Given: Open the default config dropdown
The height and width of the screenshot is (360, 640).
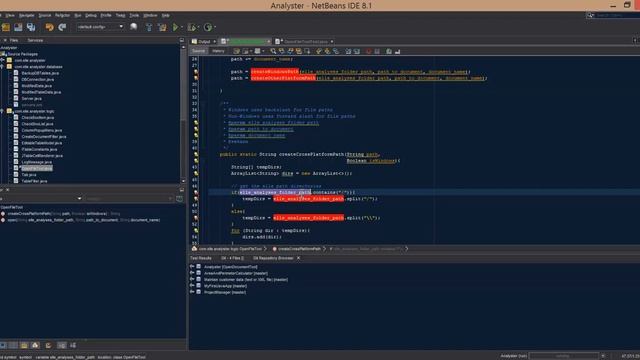Looking at the screenshot, I should click(100, 27).
